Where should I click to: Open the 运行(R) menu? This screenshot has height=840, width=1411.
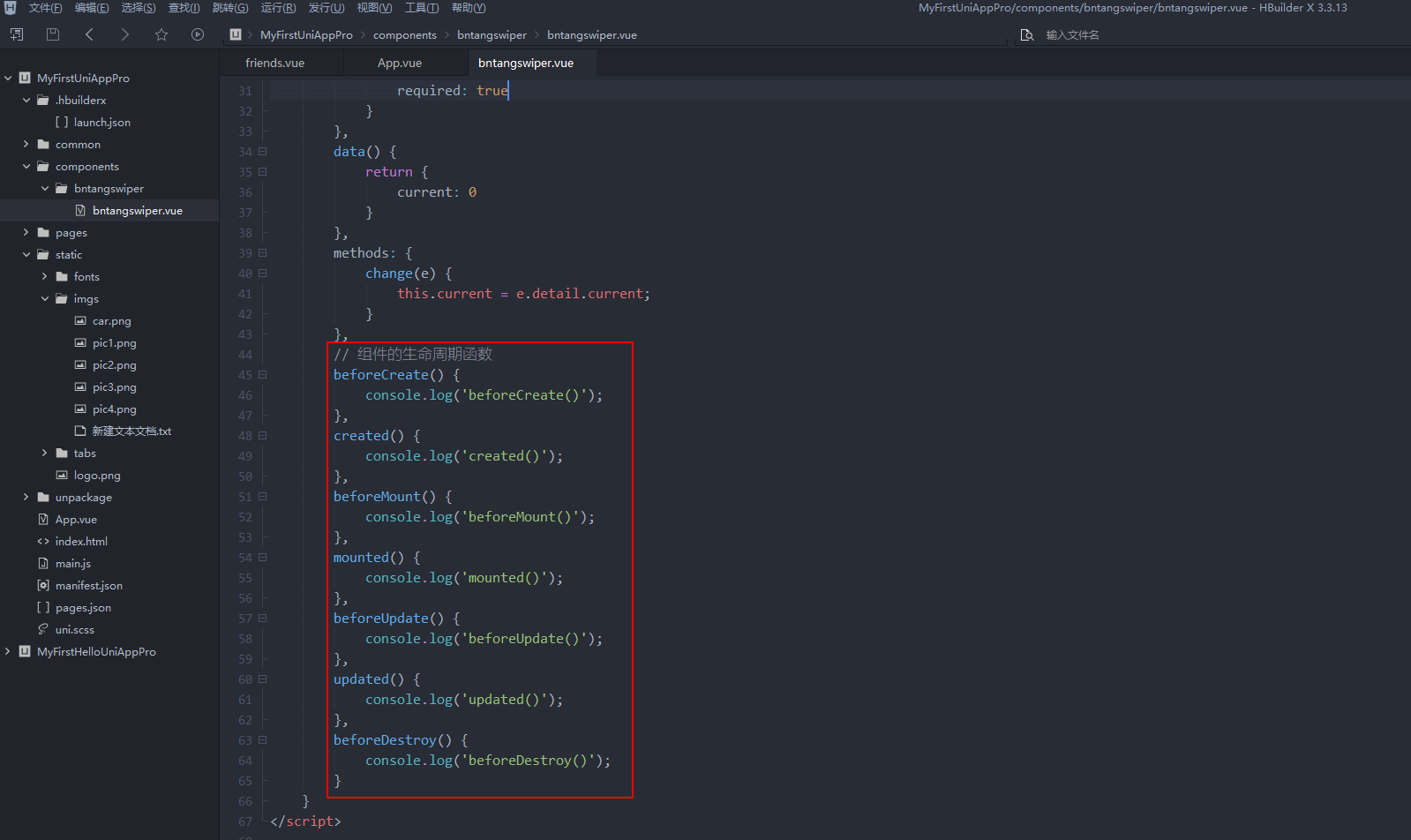point(278,8)
